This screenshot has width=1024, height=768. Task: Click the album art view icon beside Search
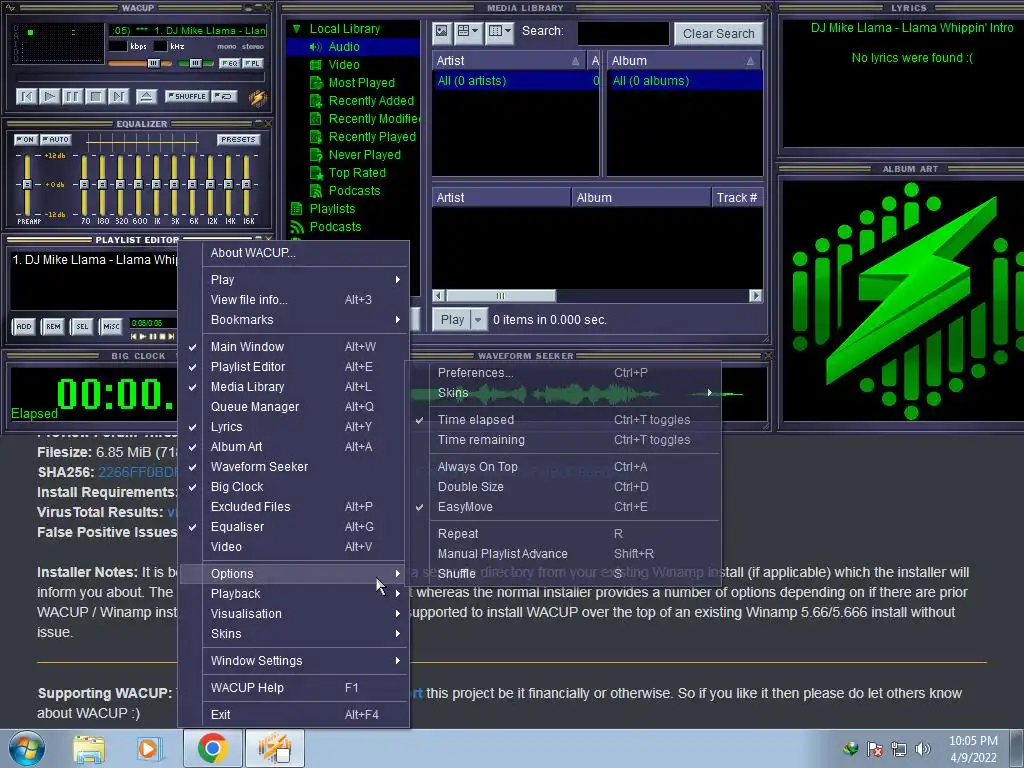click(x=442, y=31)
